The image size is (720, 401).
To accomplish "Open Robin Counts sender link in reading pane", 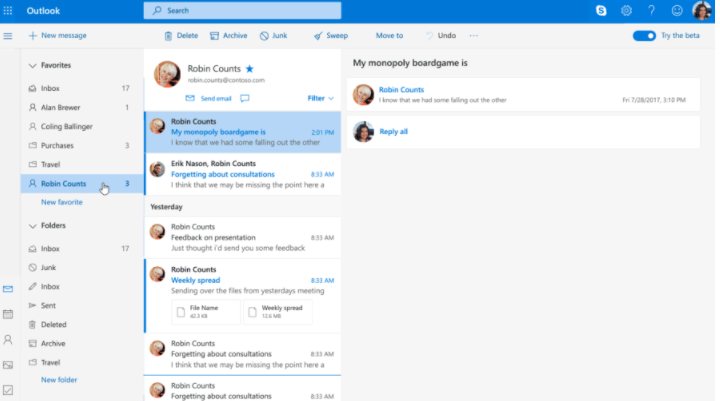I will click(x=401, y=90).
